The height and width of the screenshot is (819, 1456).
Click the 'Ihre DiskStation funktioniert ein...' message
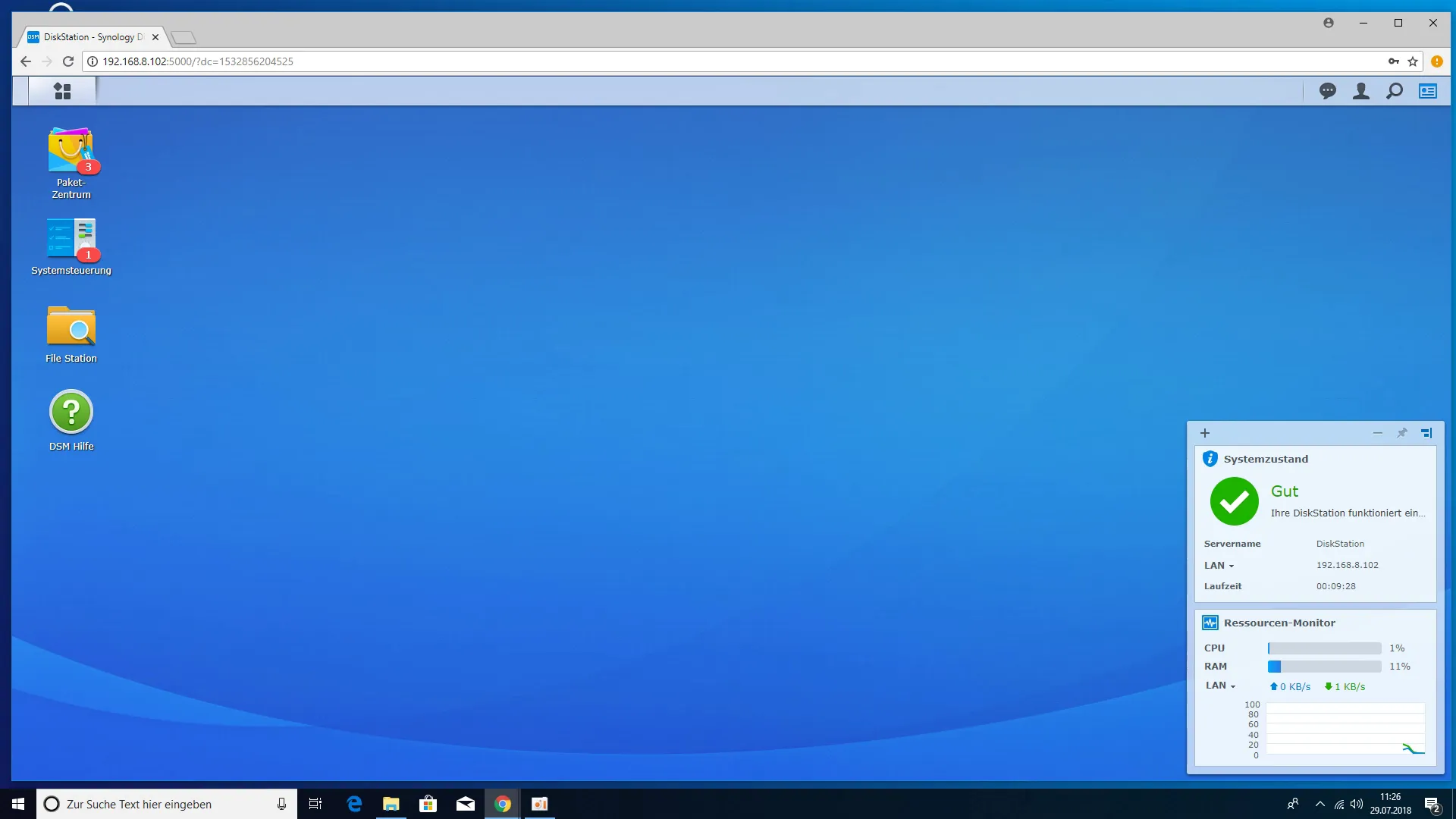1348,513
